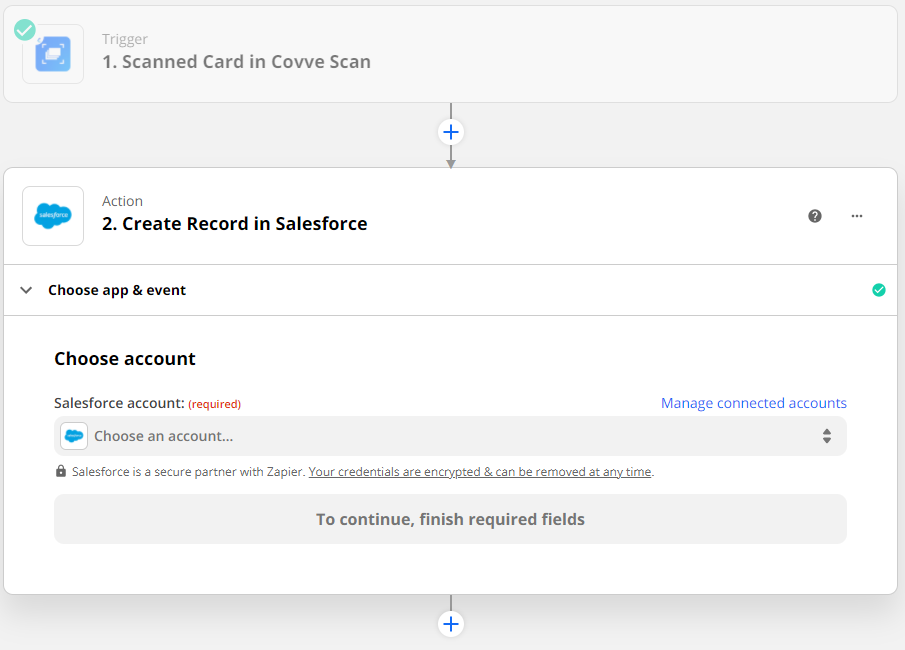
Task: Click the Choose account heading
Action: point(125,358)
